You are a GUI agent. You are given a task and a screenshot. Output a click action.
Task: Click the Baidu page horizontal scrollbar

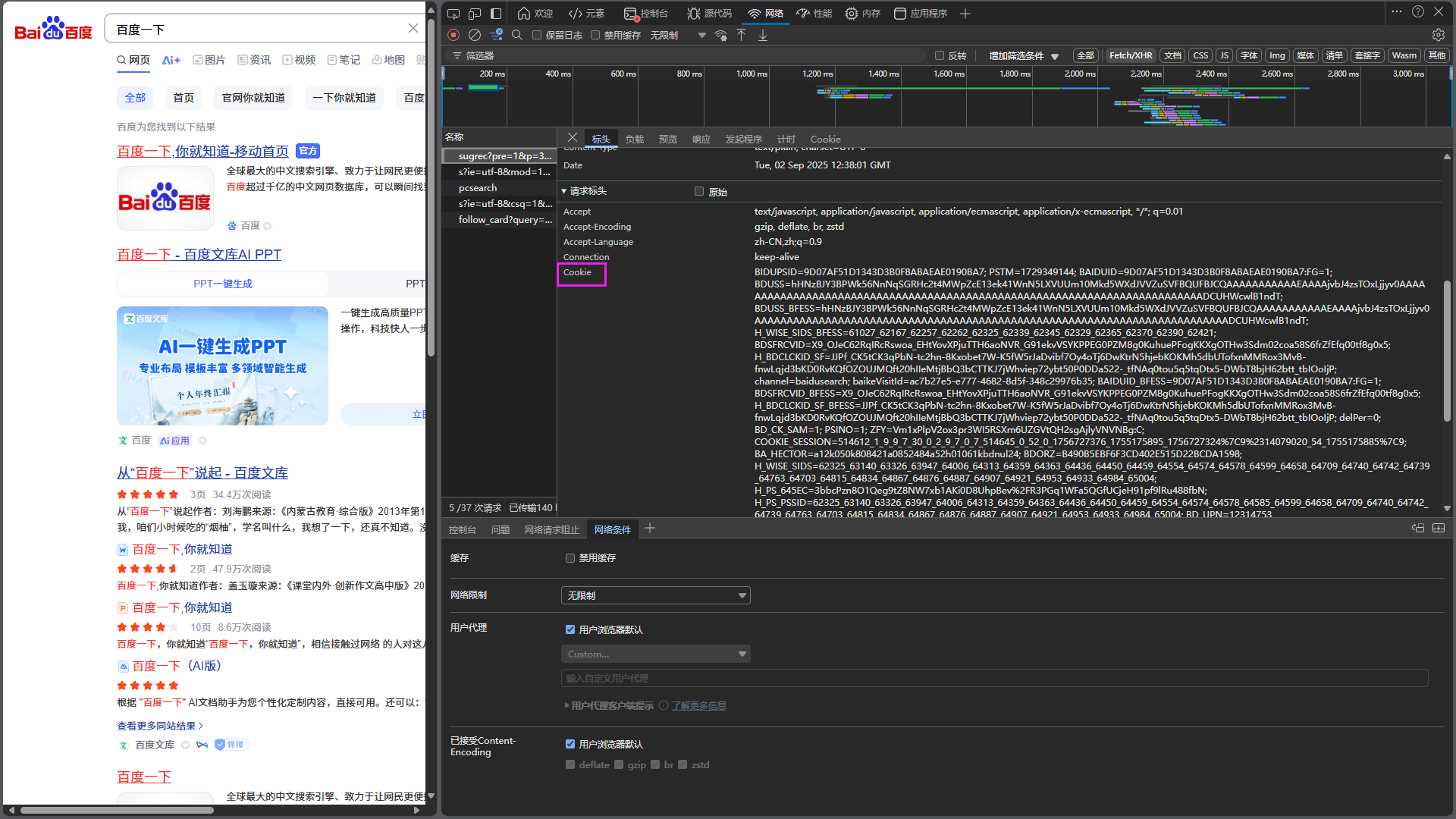coord(117,810)
